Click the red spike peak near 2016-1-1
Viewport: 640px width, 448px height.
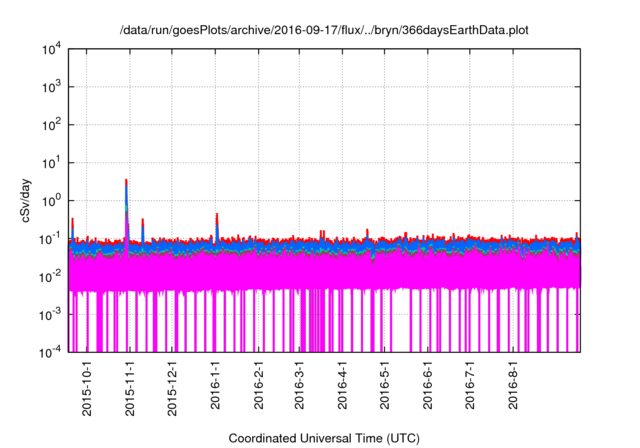pos(217,215)
